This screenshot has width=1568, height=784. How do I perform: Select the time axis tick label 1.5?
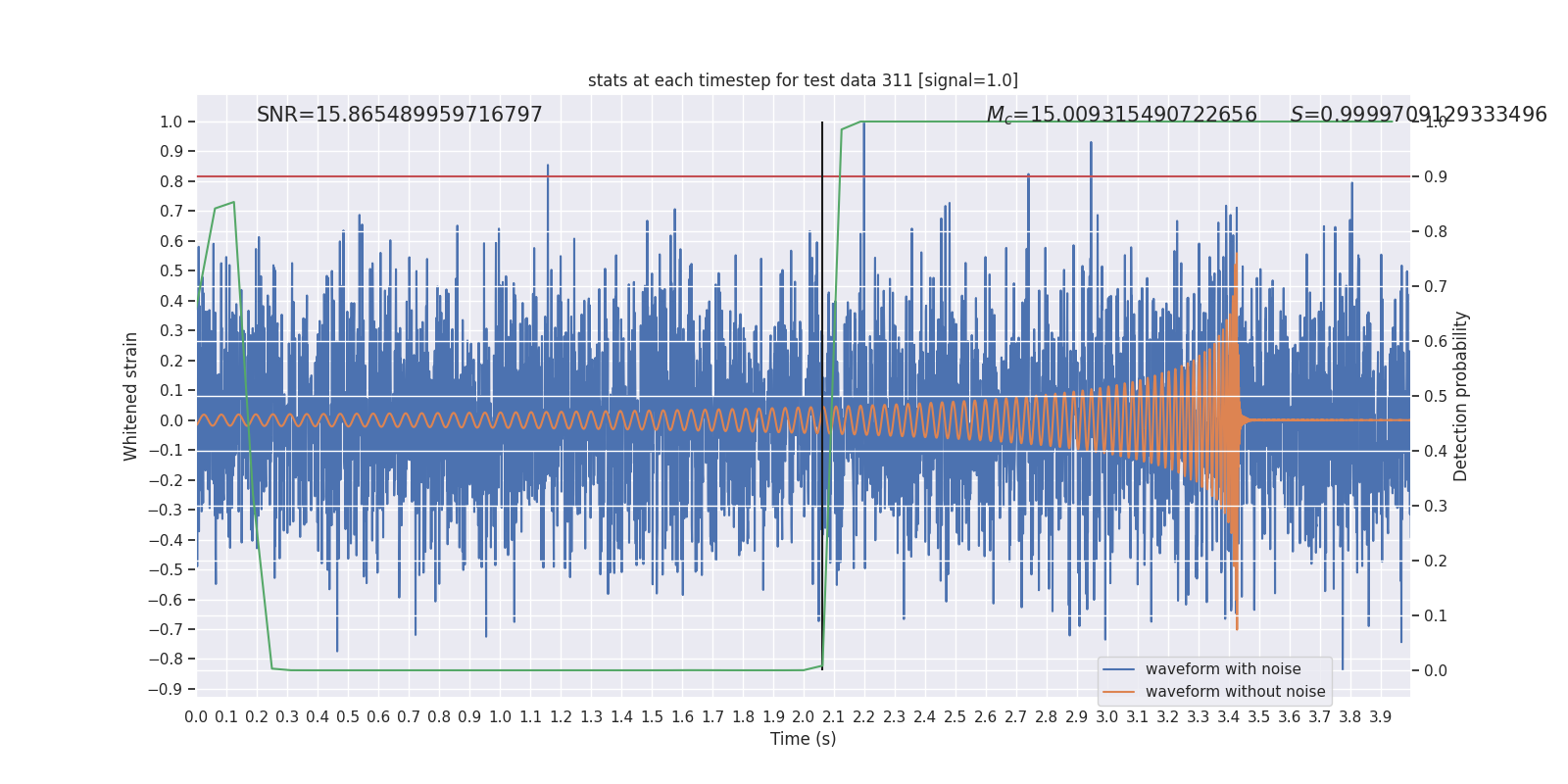(x=652, y=717)
